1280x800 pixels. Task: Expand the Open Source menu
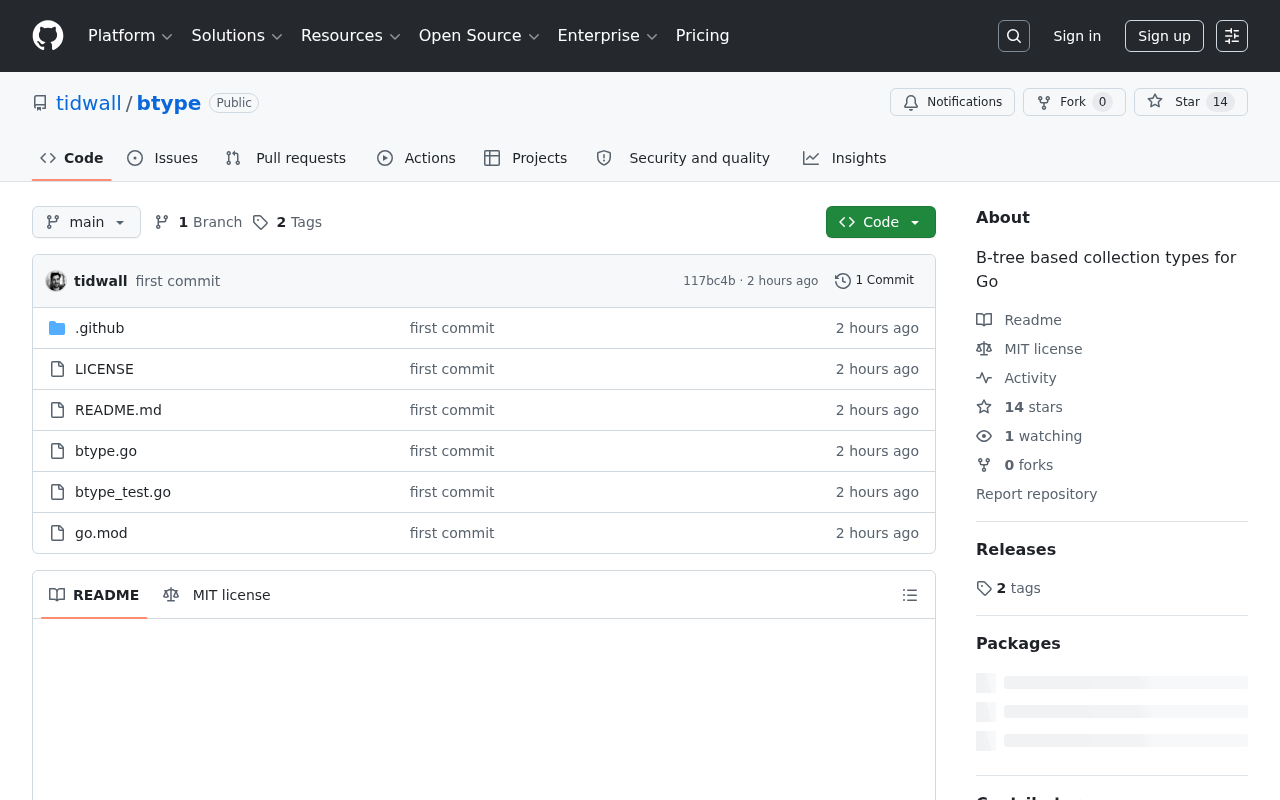[479, 36]
